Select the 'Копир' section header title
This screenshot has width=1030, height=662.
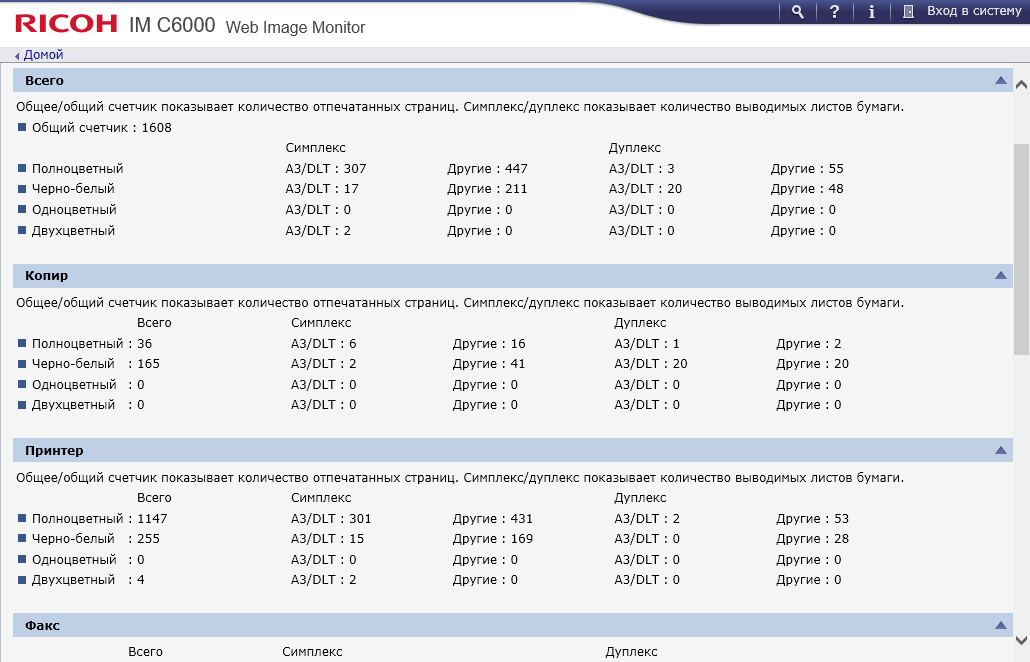pos(46,275)
